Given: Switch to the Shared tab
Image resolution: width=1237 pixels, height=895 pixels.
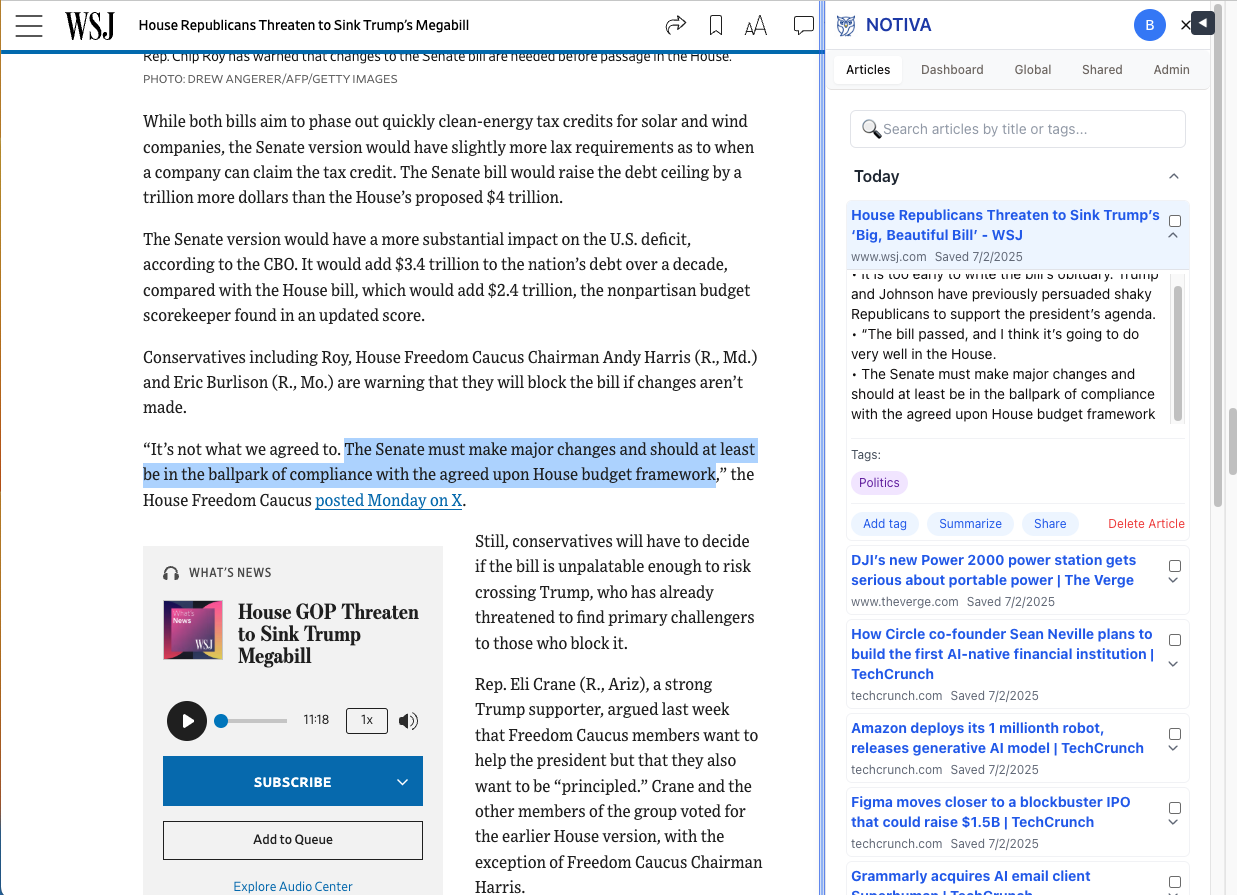Looking at the screenshot, I should 1102,70.
